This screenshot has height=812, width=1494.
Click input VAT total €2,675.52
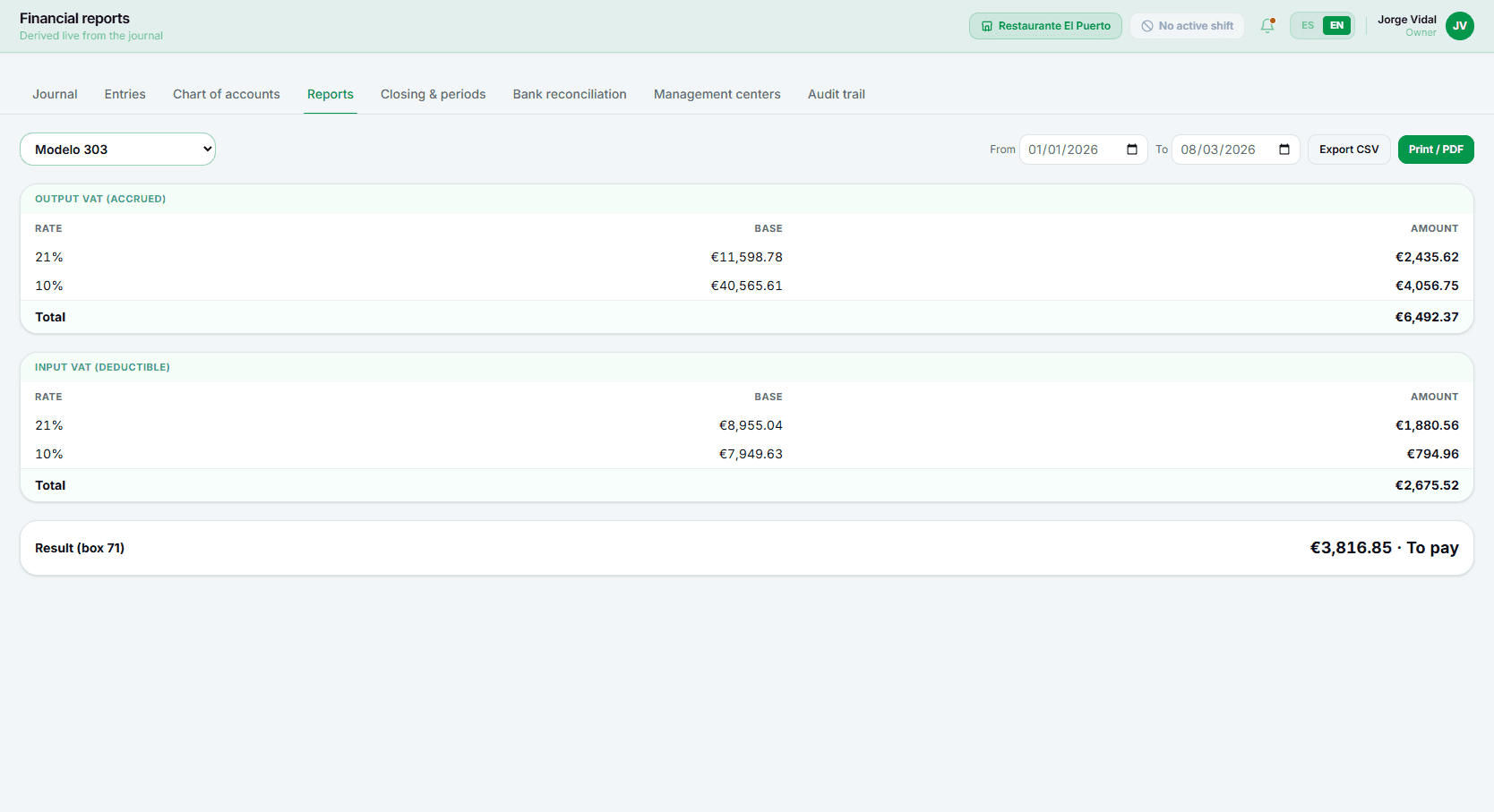pos(1427,485)
